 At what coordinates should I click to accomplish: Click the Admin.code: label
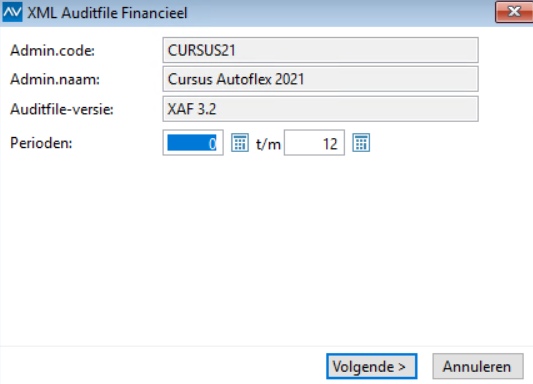52,51
